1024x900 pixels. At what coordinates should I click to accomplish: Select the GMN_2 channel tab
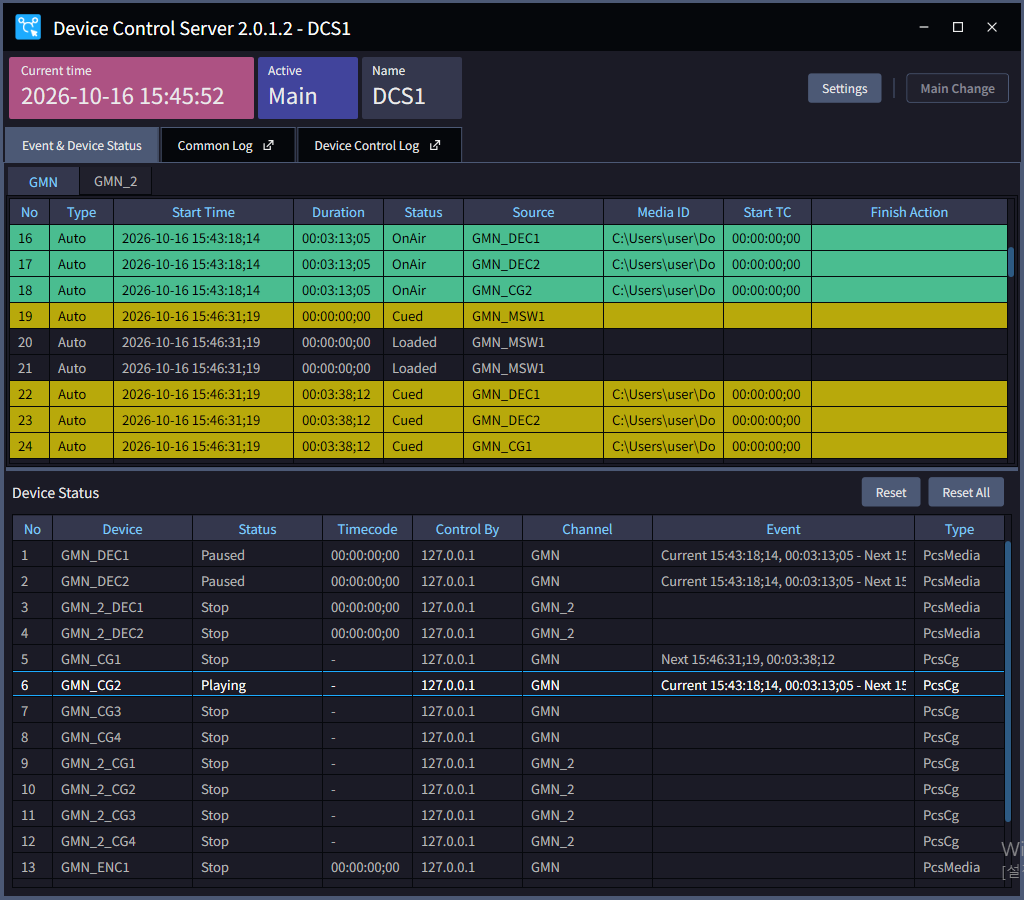(116, 181)
